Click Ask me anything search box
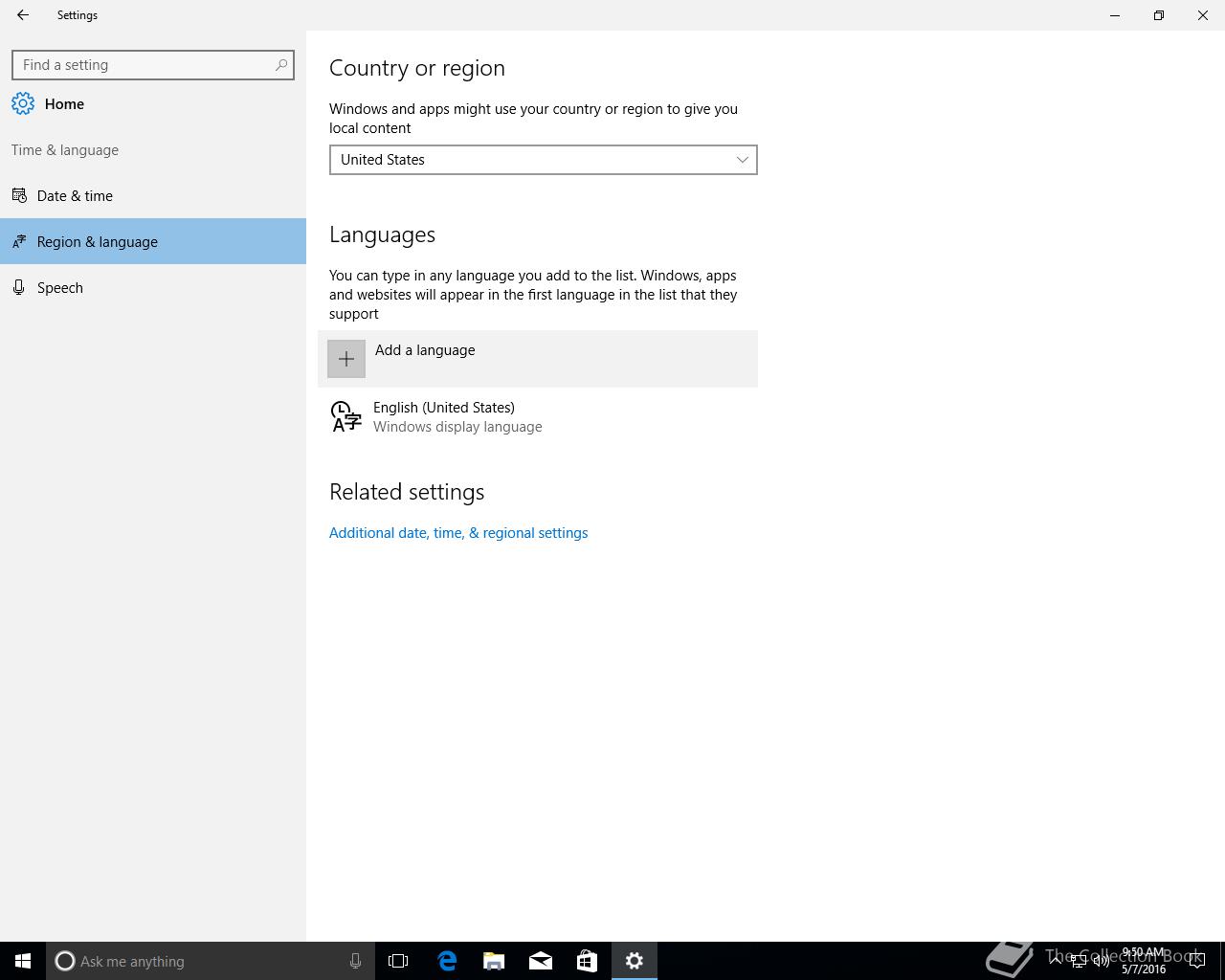Viewport: 1225px width, 980px height. pos(210,961)
